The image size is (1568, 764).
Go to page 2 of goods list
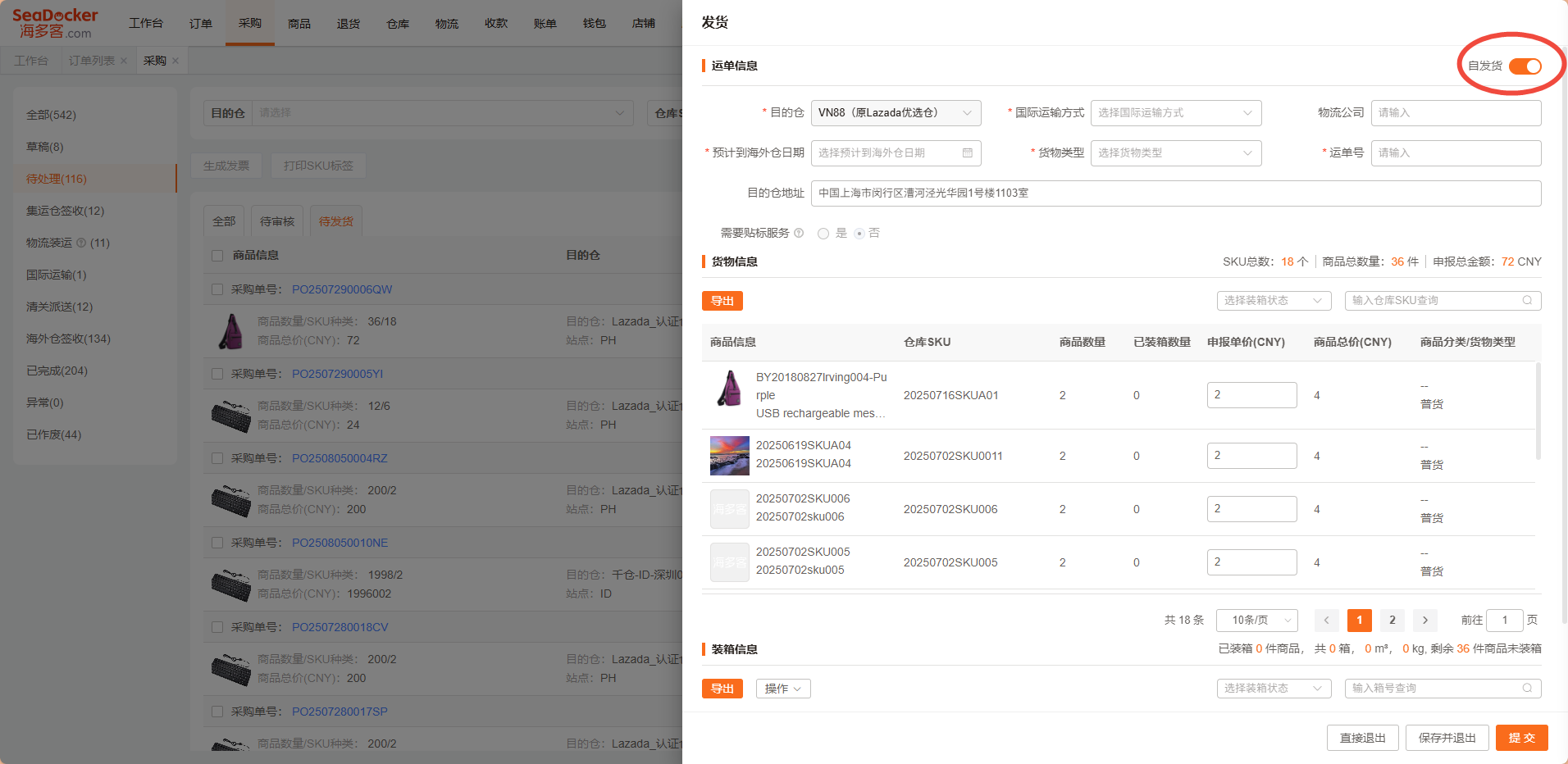(1392, 621)
